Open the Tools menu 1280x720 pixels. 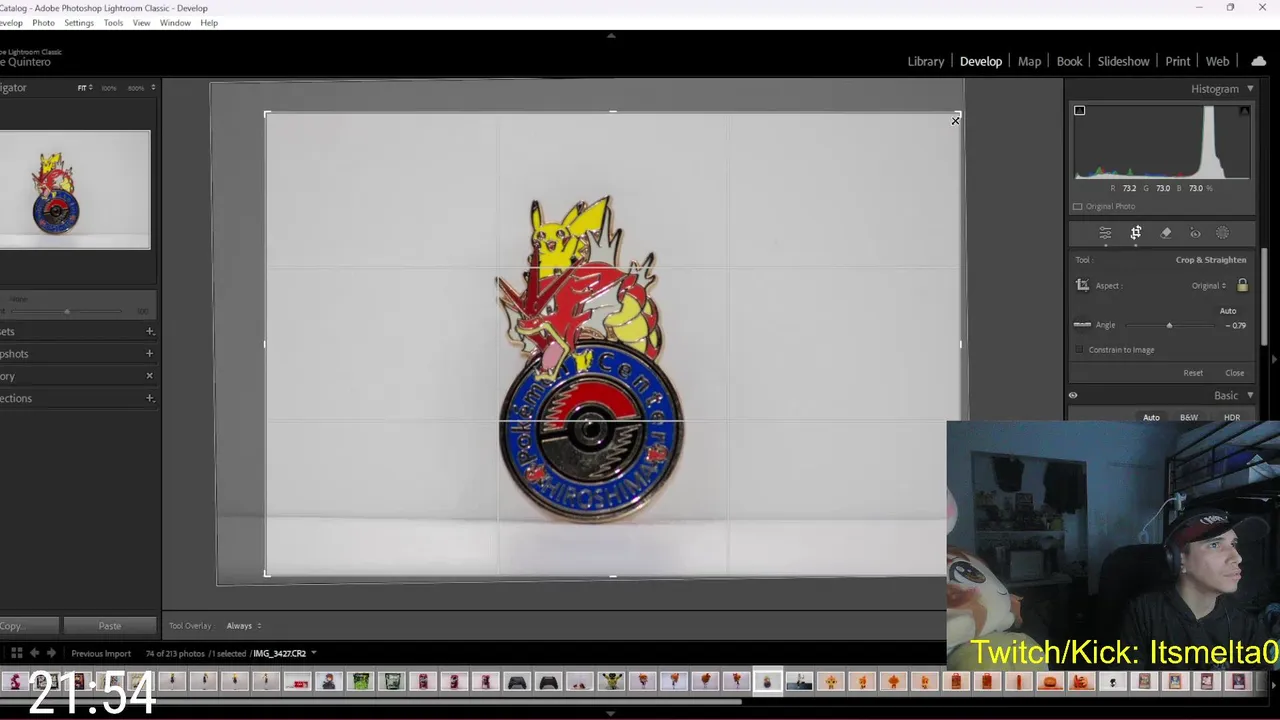point(114,23)
